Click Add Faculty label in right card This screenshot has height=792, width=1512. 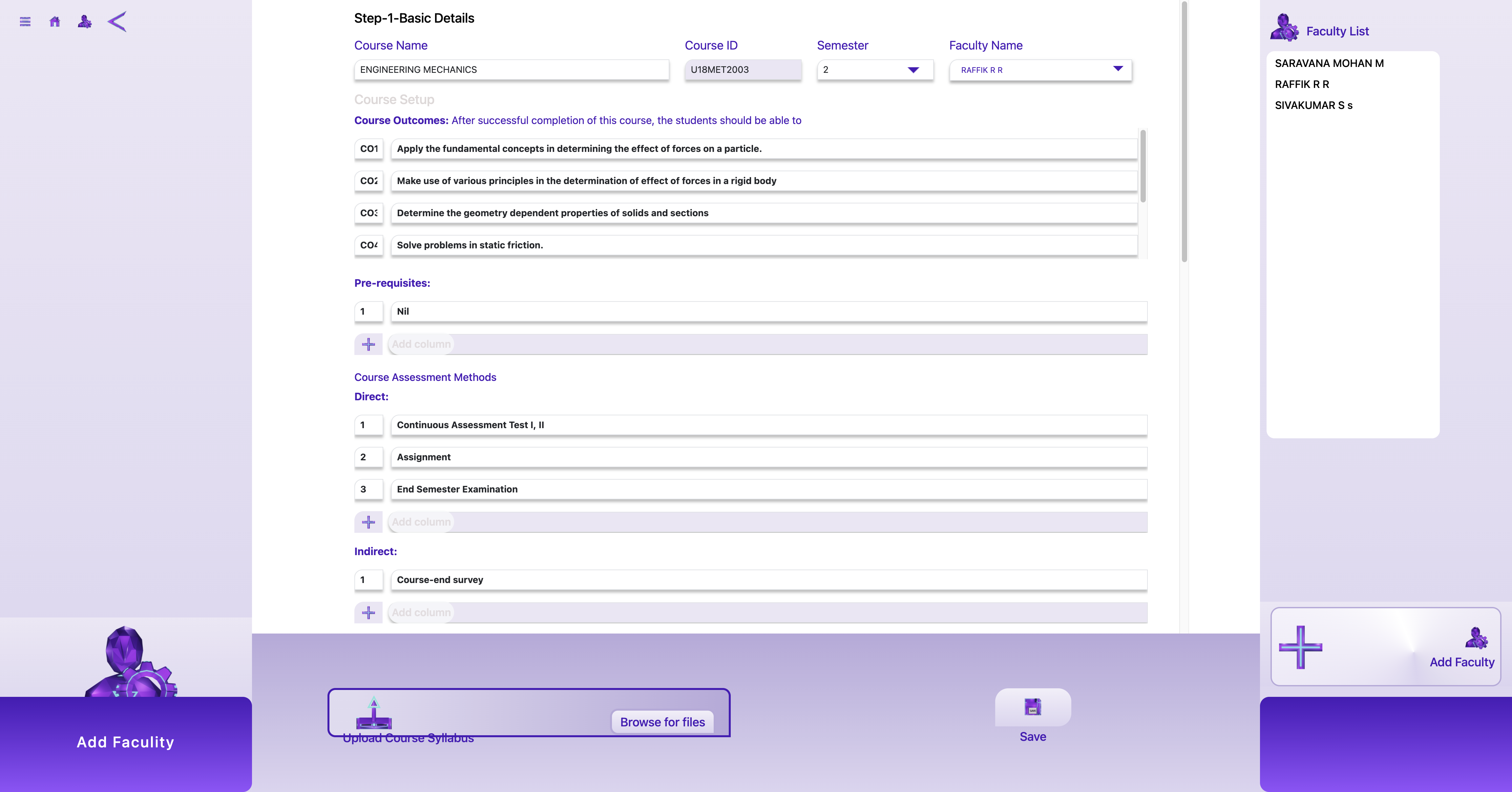click(1461, 662)
